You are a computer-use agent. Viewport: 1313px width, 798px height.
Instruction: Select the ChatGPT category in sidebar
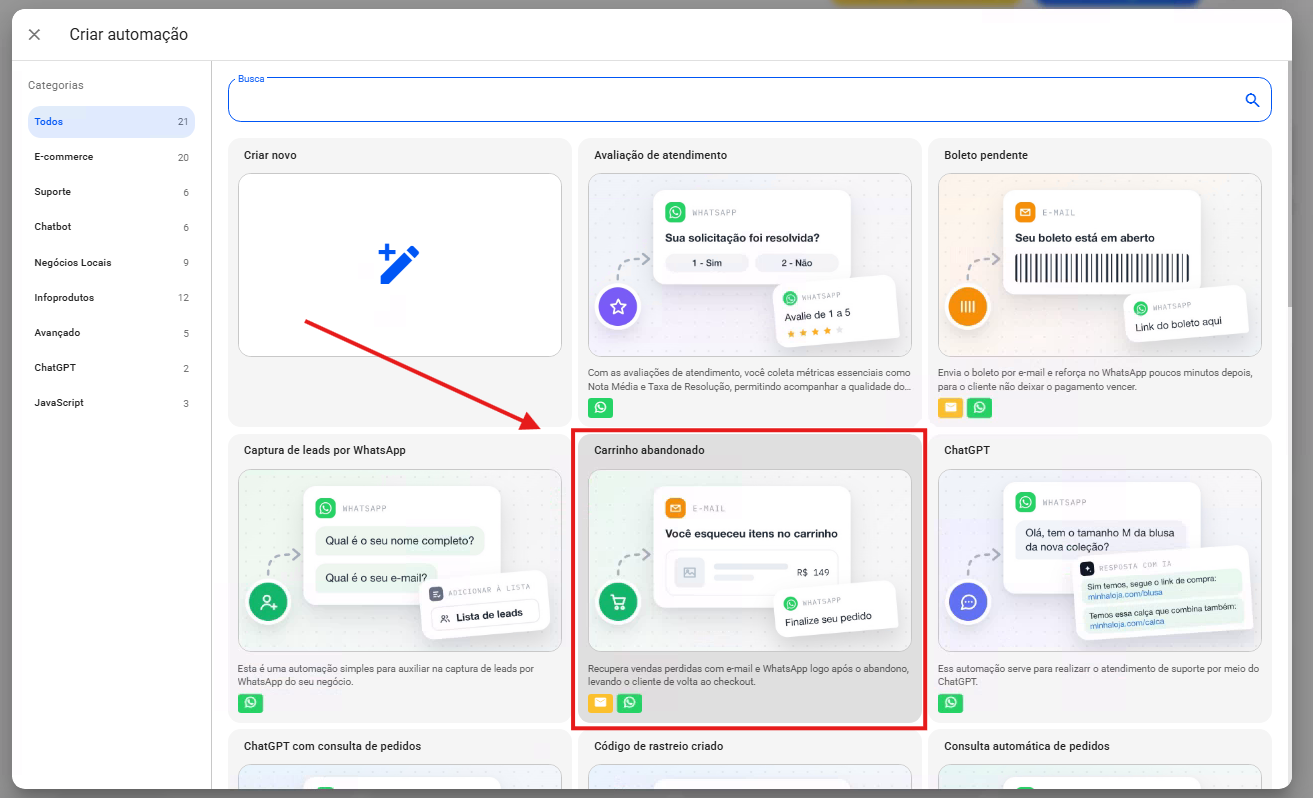pos(111,368)
